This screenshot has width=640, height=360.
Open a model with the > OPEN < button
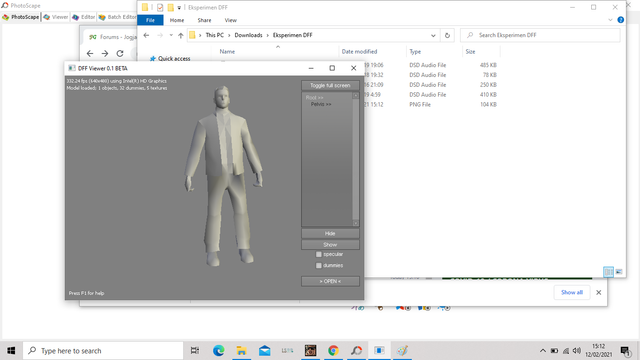point(330,281)
